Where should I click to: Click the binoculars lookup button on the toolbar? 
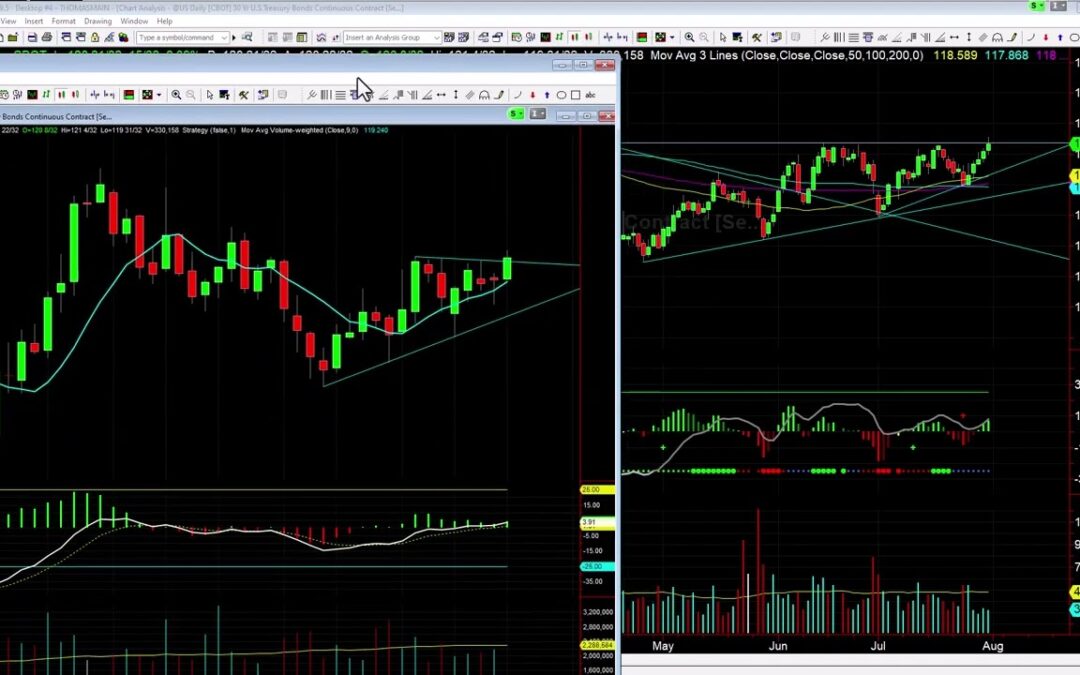point(245,34)
